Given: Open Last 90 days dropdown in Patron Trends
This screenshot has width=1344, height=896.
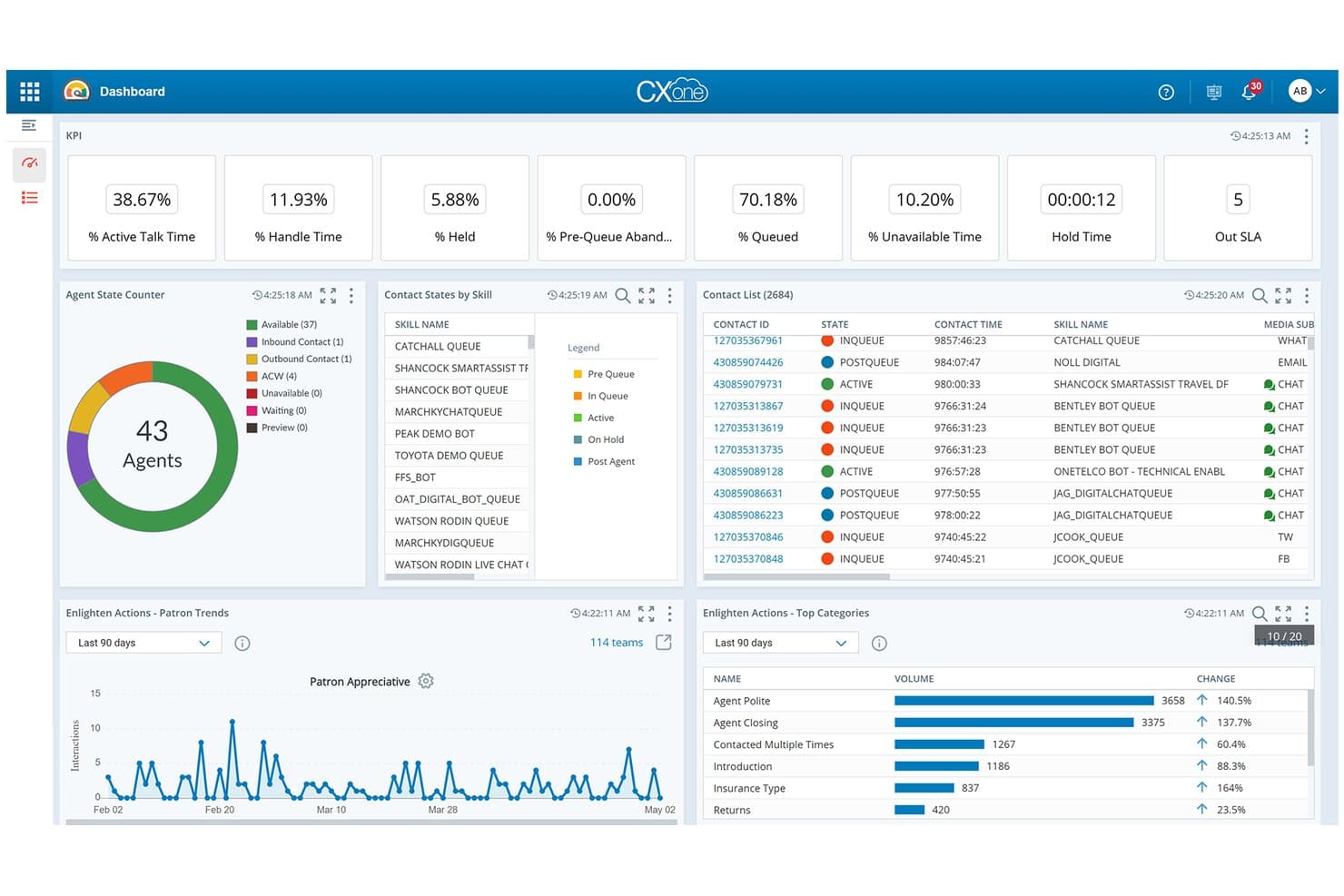Looking at the screenshot, I should coord(143,643).
